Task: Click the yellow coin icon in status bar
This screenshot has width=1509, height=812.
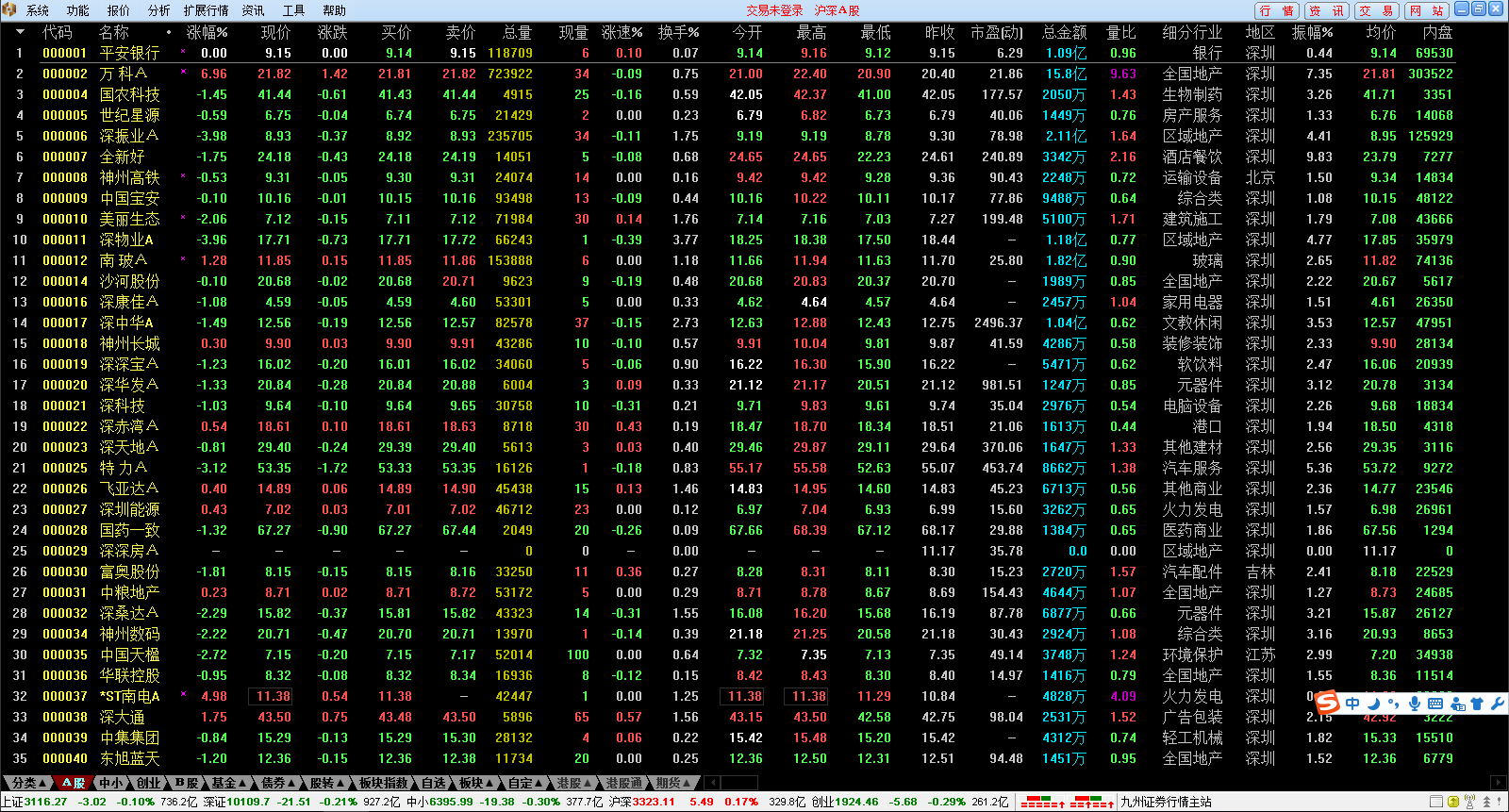Action: 1452,802
